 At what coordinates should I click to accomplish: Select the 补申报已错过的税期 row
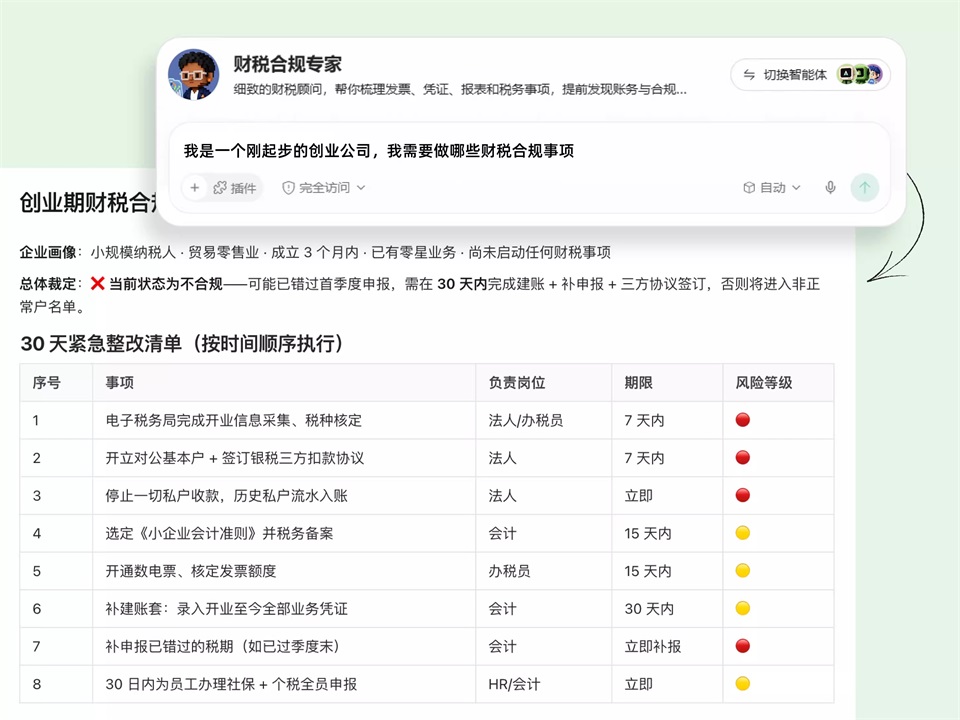pyautogui.click(x=427, y=646)
